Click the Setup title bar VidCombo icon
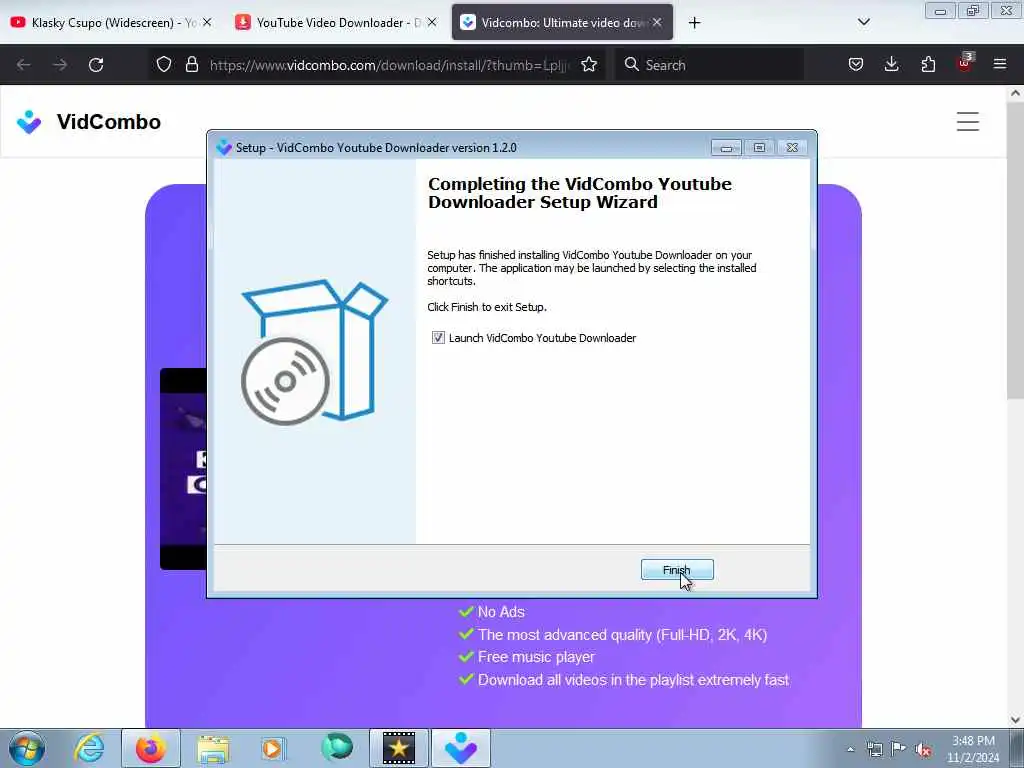1024x768 pixels. click(224, 148)
